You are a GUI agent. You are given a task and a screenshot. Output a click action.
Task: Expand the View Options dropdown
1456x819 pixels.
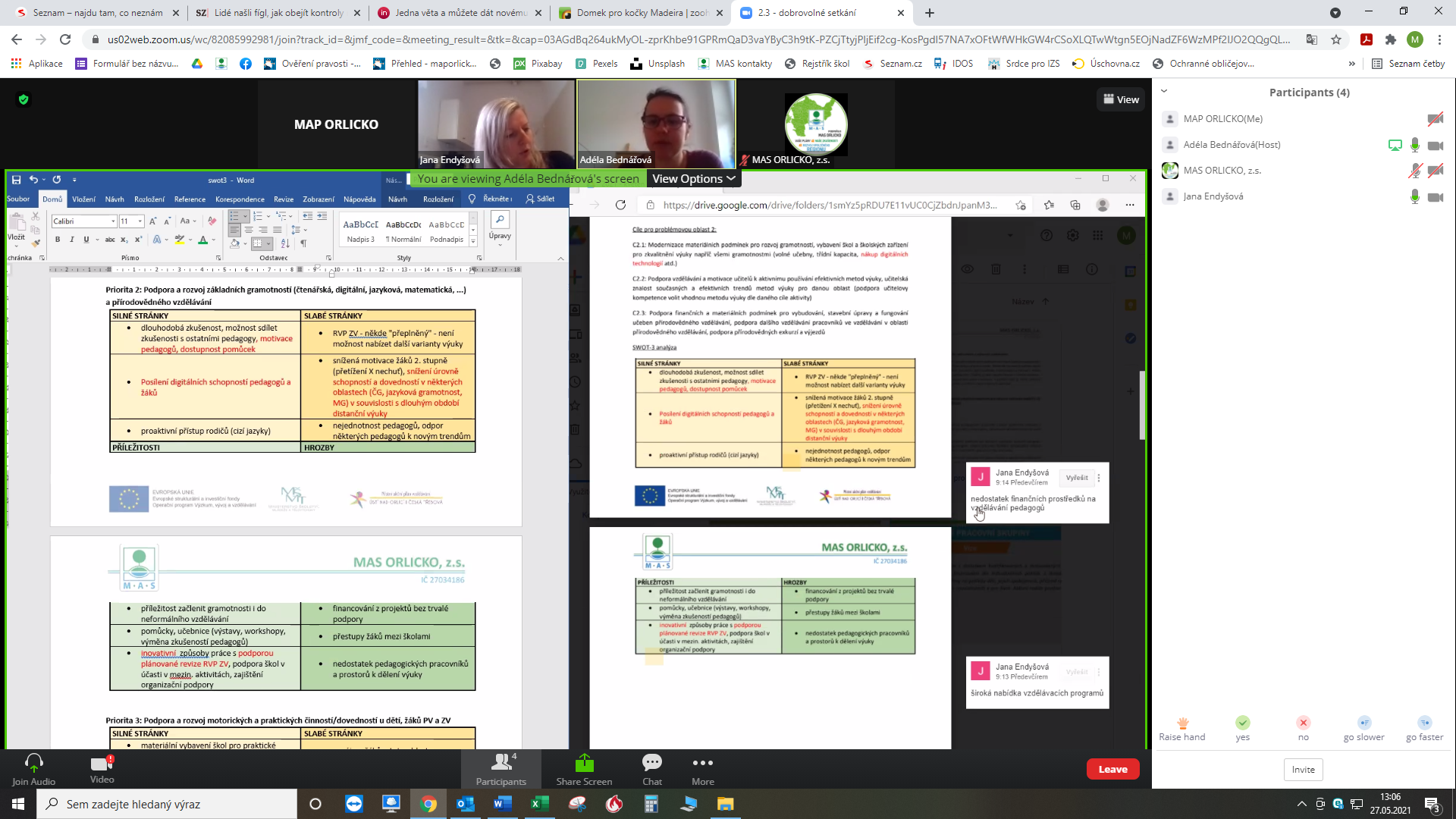coord(693,179)
